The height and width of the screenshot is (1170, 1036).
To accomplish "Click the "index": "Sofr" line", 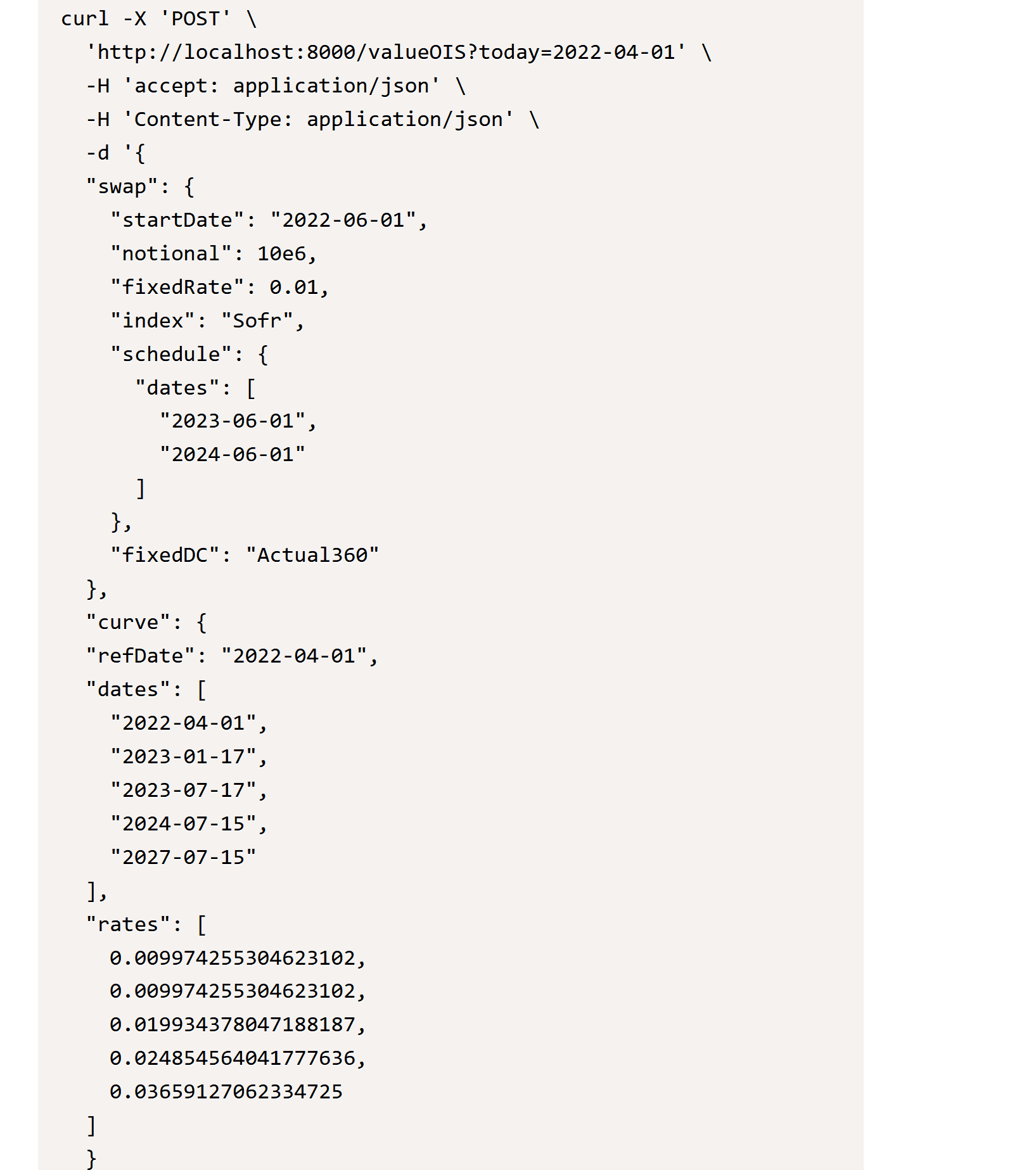I will point(207,321).
